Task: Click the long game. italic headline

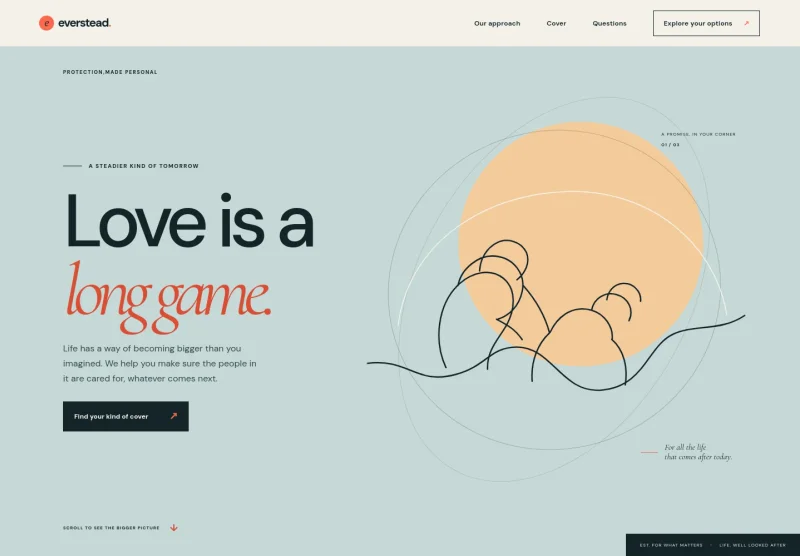Action: 168,297
